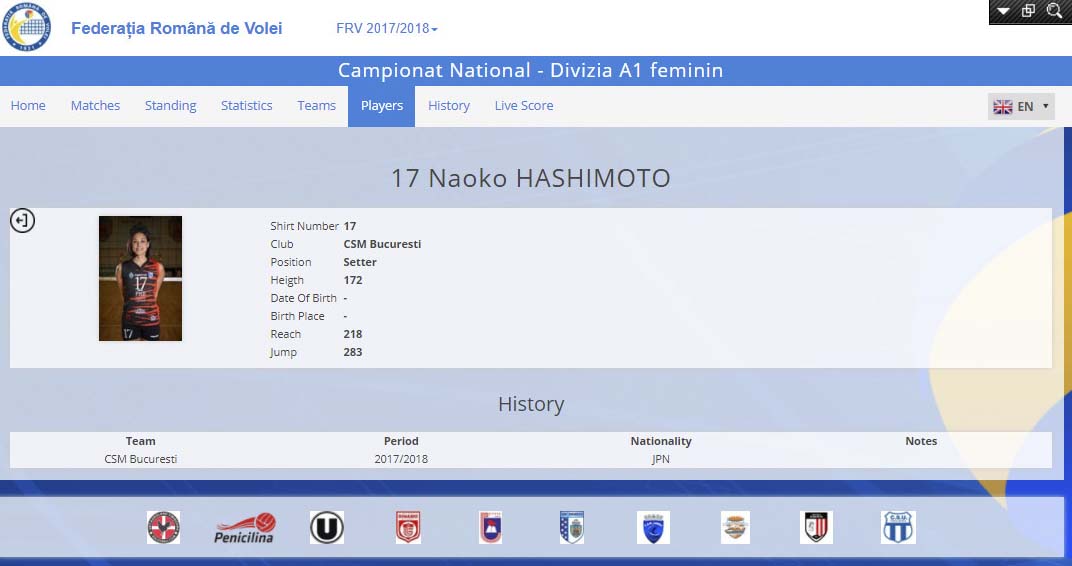The image size is (1072, 566).
Task: Switch to the Standing tab
Action: pos(170,106)
